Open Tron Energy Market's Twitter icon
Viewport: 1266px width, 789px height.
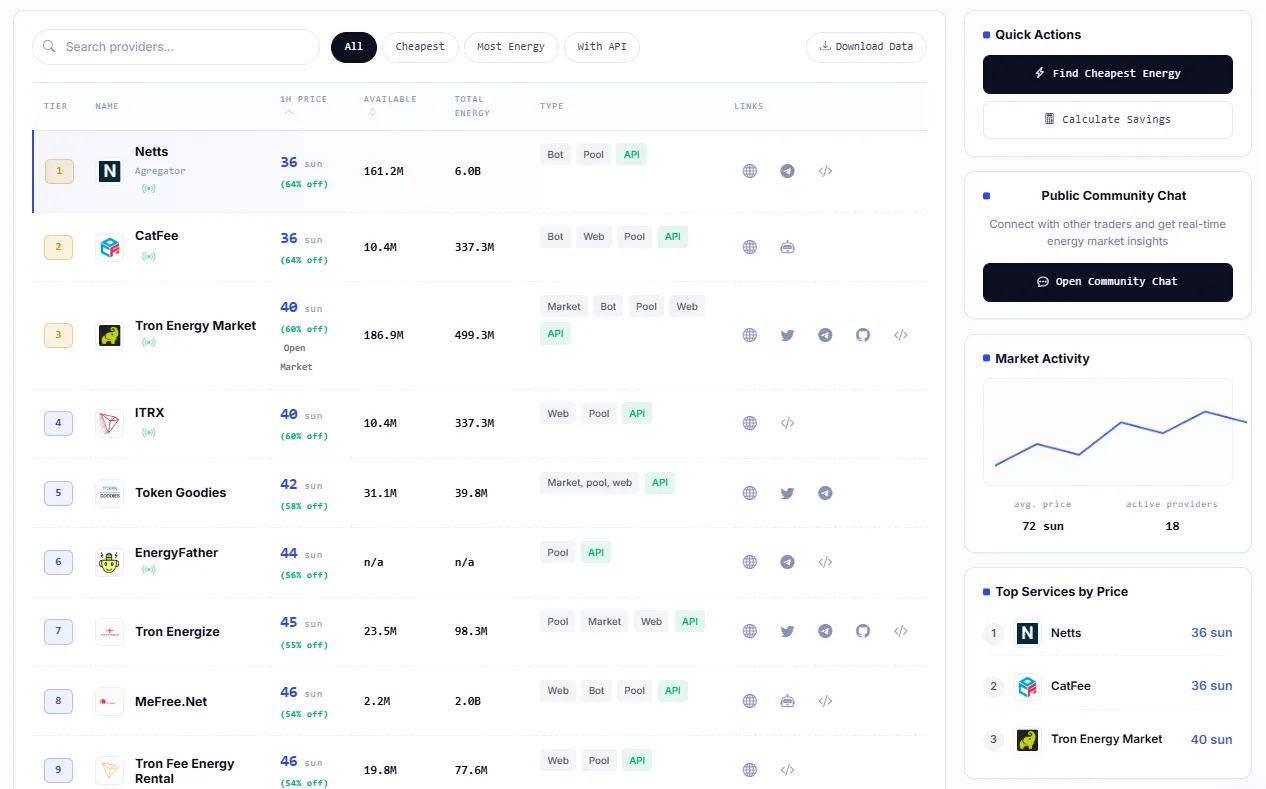click(788, 335)
